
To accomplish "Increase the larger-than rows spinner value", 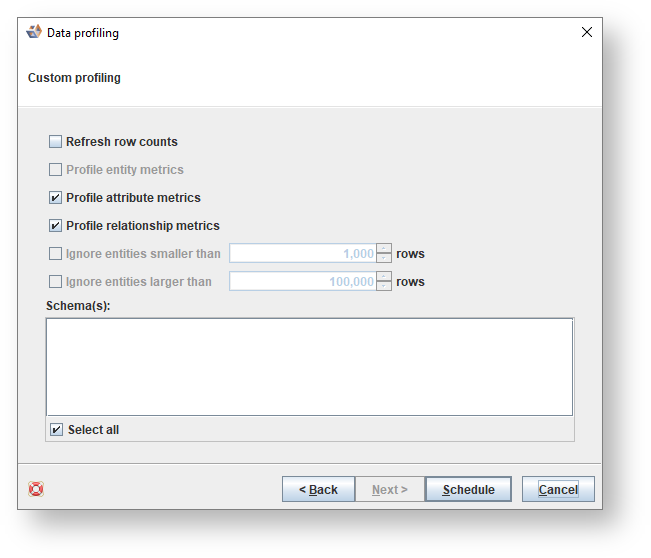I will (x=384, y=277).
